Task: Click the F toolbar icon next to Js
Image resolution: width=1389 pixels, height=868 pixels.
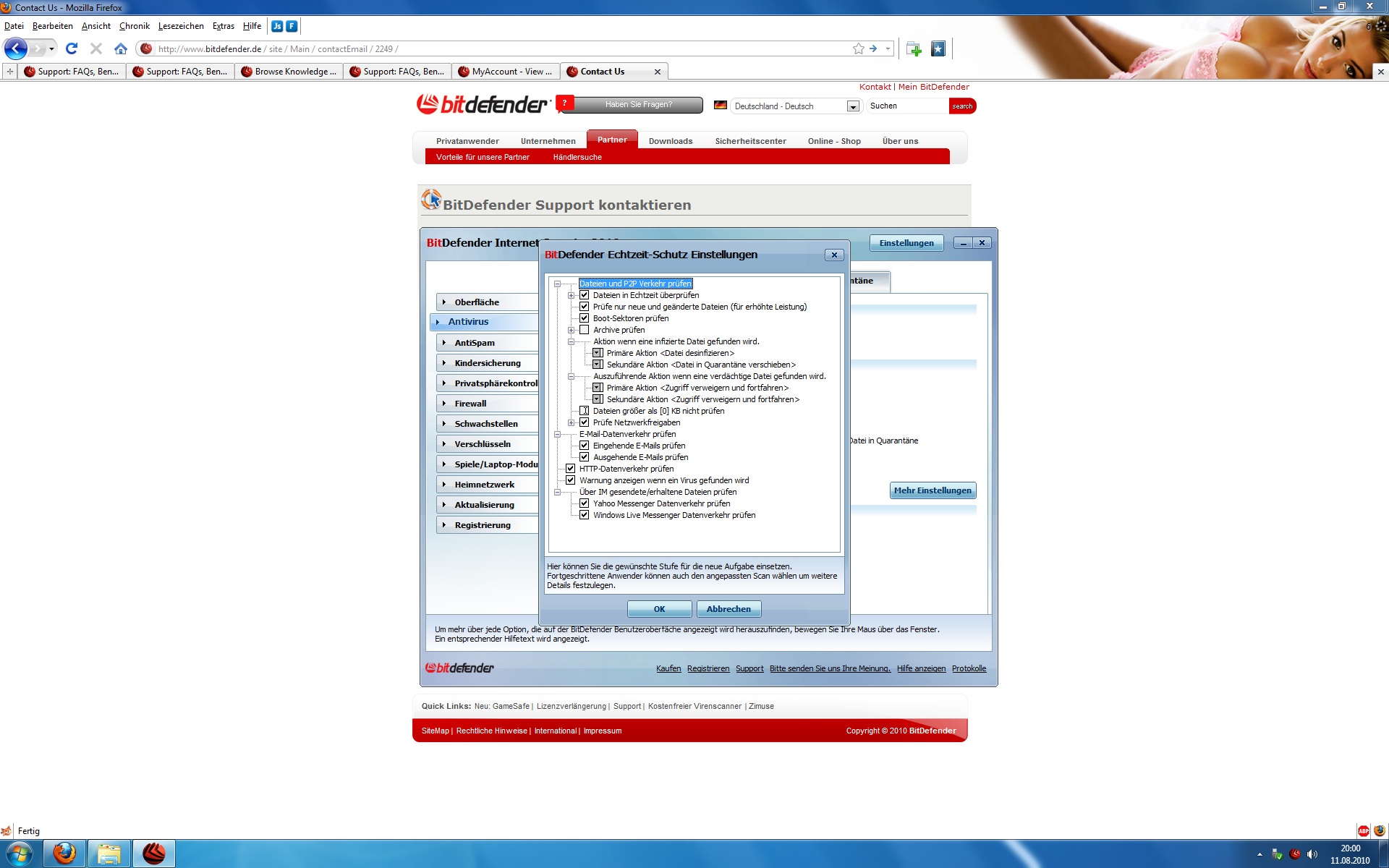Action: pyautogui.click(x=292, y=26)
